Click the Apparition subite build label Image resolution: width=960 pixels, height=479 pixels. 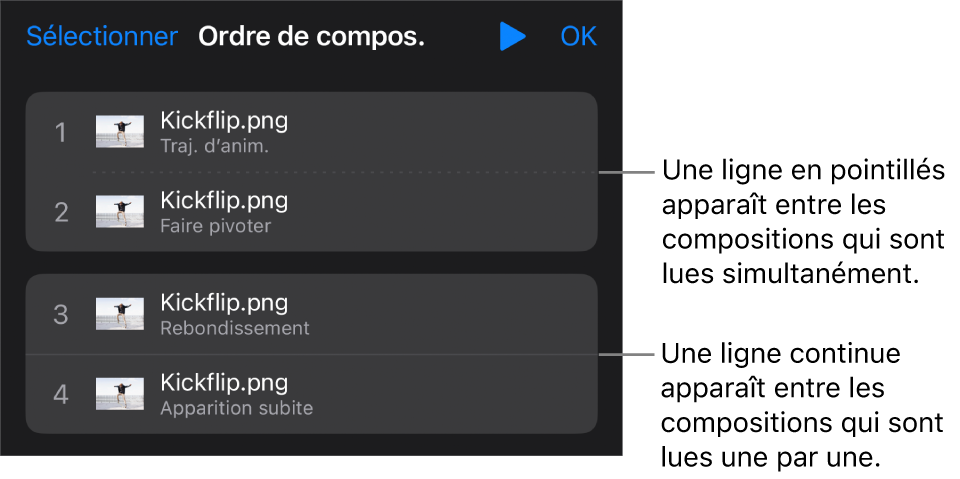236,408
